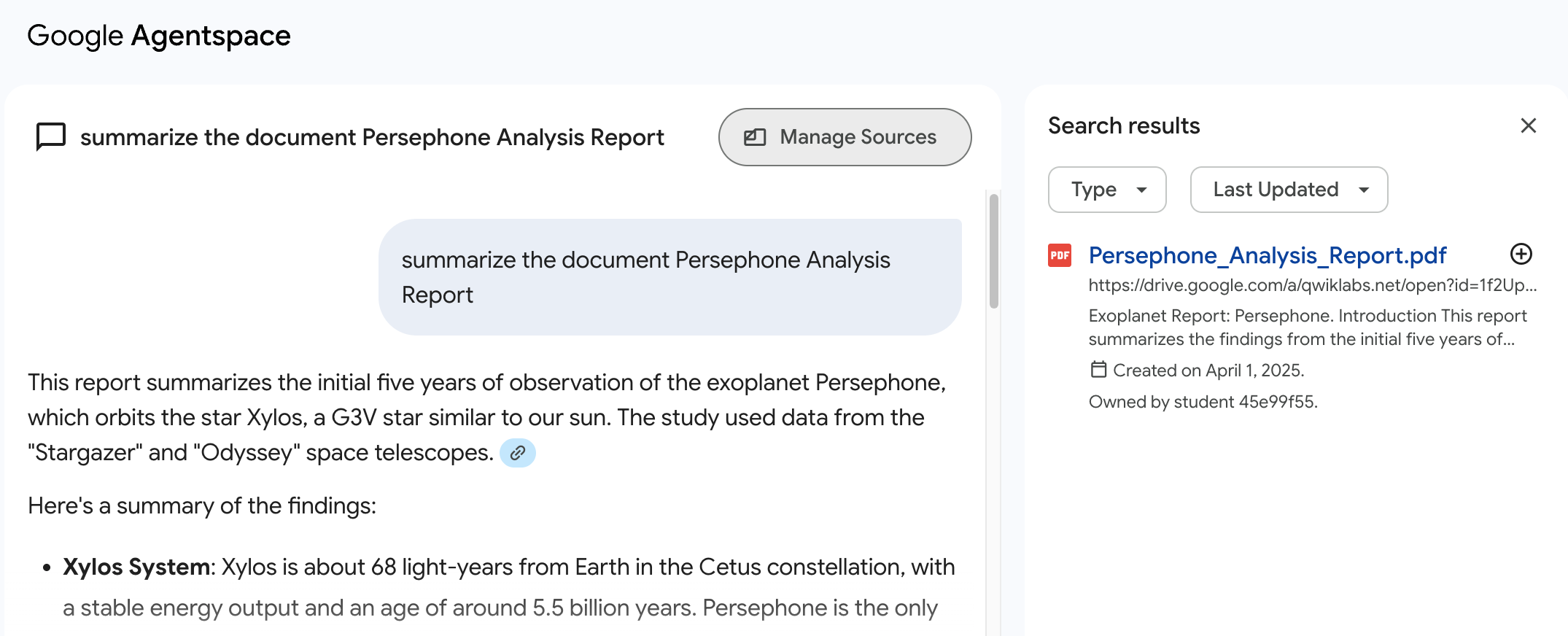Screen dimensions: 1568x636
Task: Click the 'Here's a summary of the findings:' line
Action: (x=202, y=505)
